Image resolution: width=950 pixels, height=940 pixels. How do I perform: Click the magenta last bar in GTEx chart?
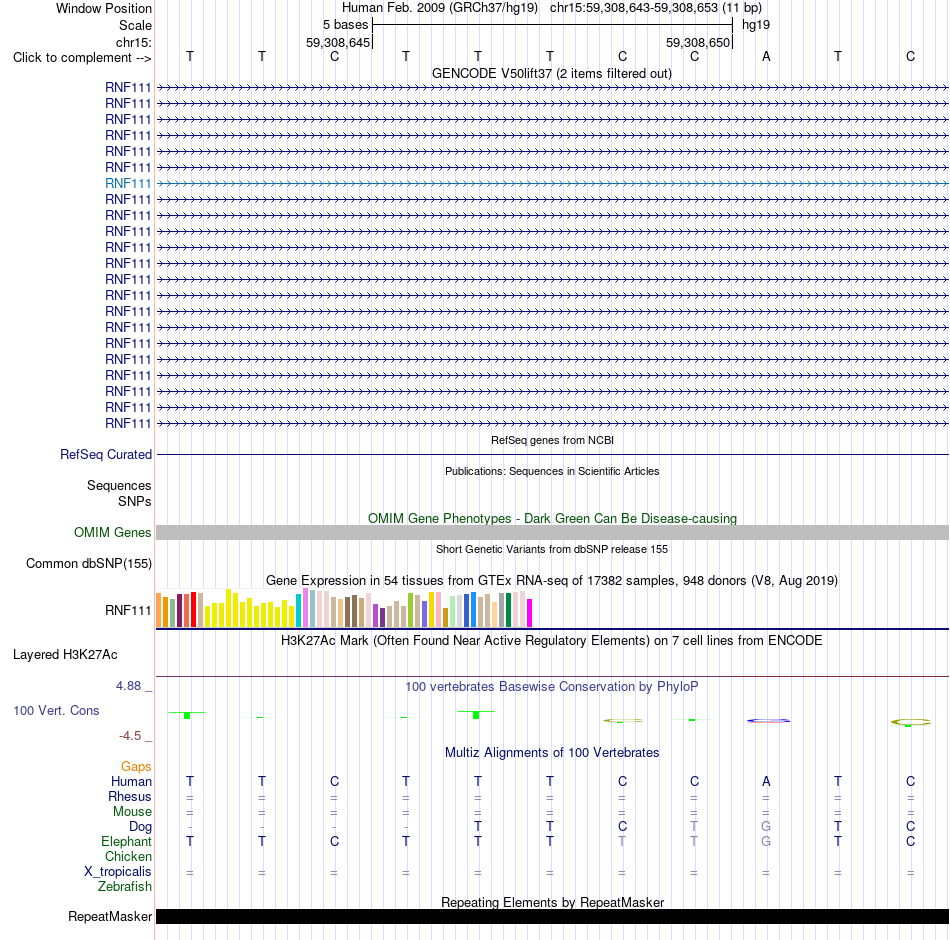tap(530, 613)
